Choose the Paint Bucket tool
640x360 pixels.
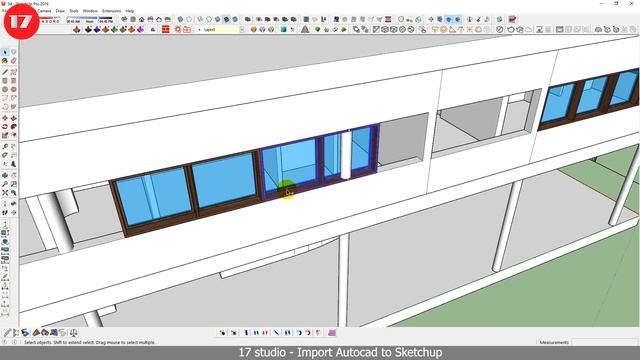5,61
